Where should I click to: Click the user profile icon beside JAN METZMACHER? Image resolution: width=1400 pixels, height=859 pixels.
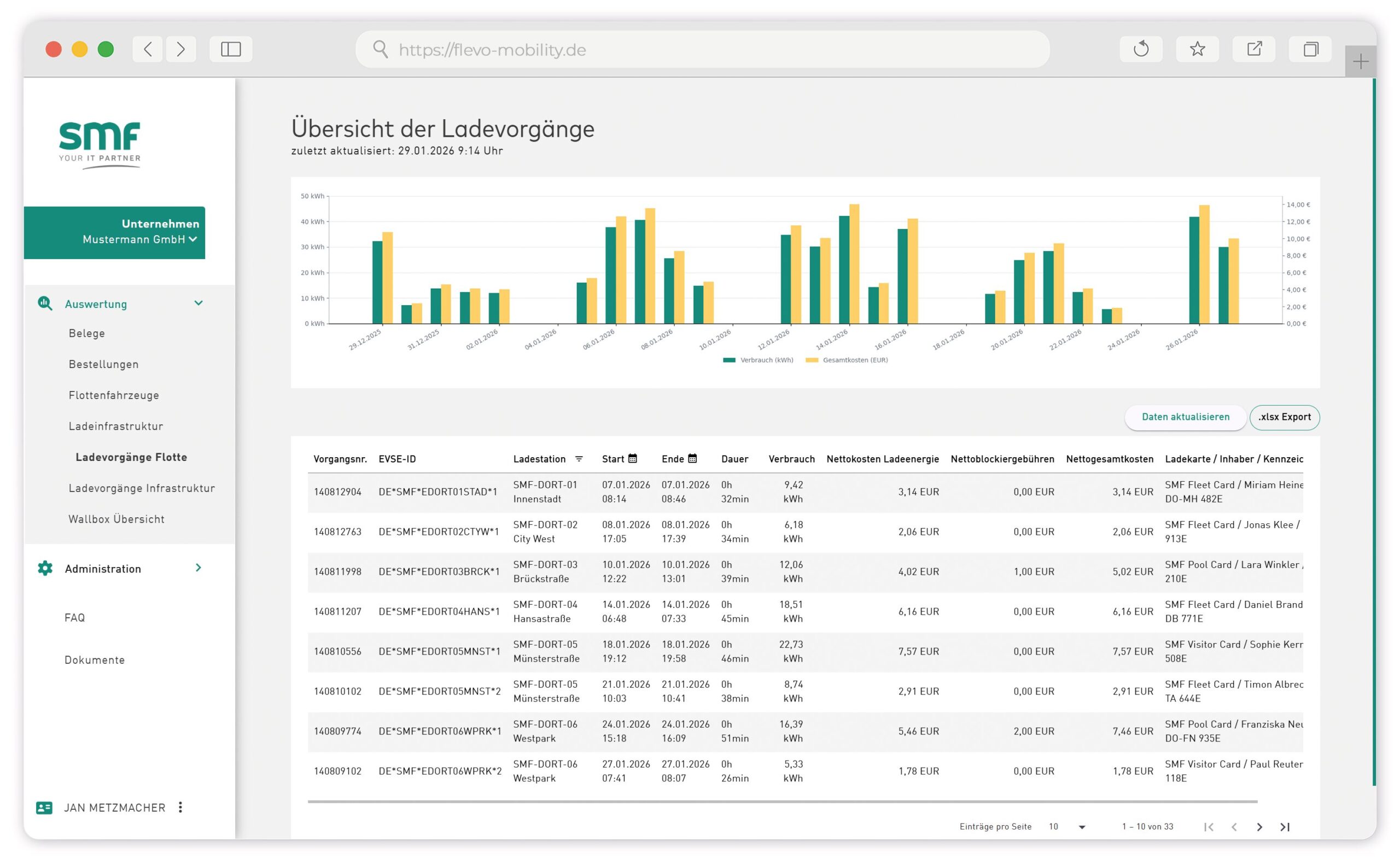(44, 807)
